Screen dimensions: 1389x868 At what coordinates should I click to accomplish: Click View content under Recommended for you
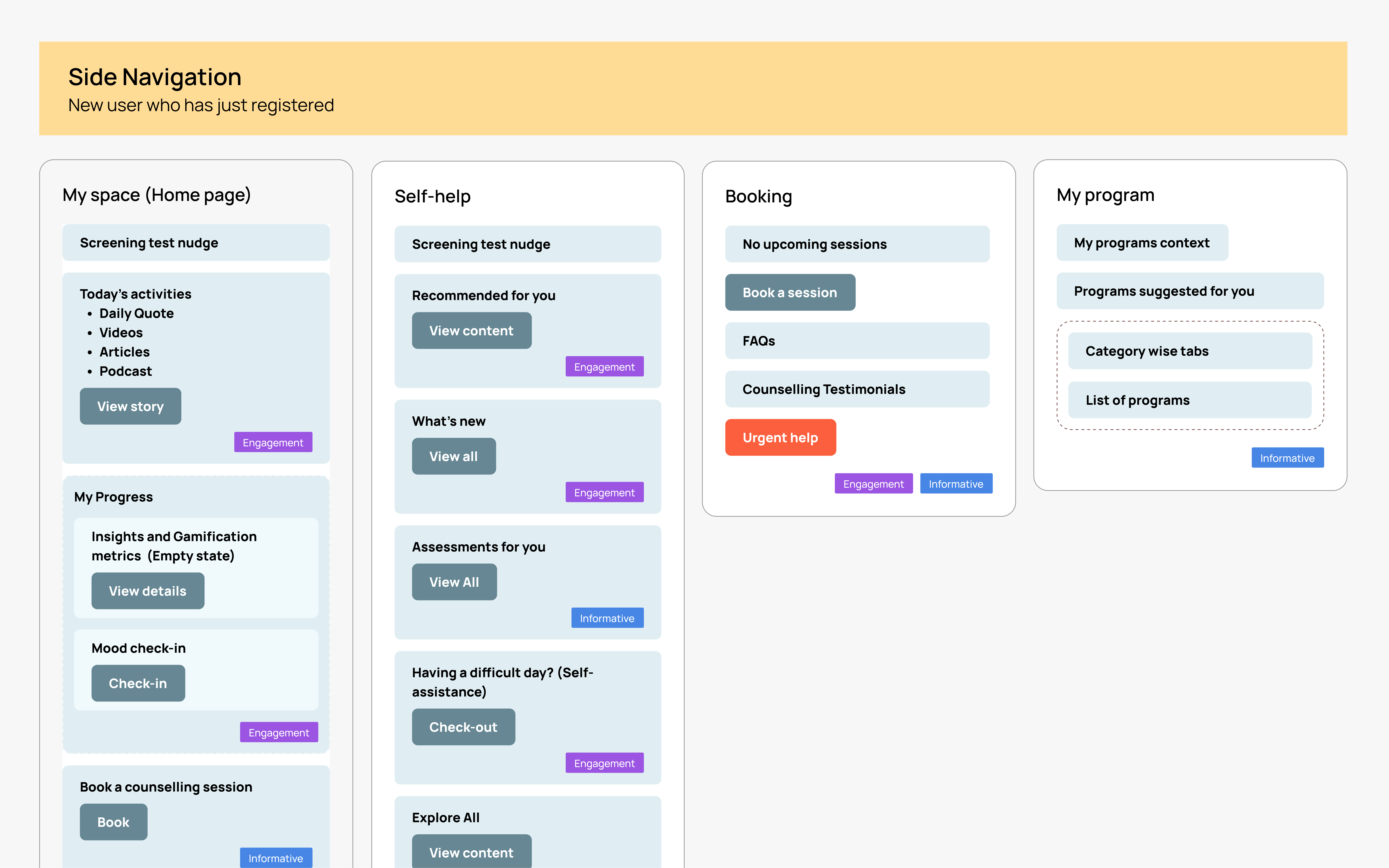coord(471,331)
